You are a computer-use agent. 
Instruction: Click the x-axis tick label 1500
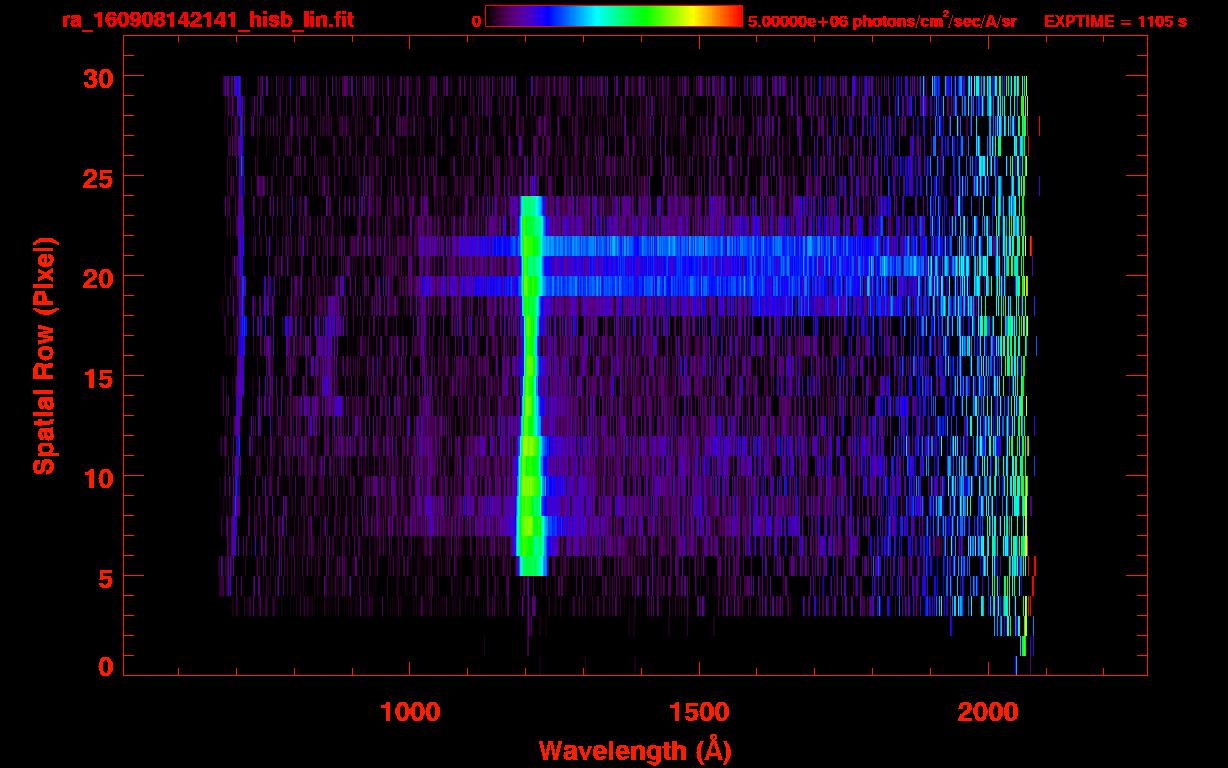[699, 712]
